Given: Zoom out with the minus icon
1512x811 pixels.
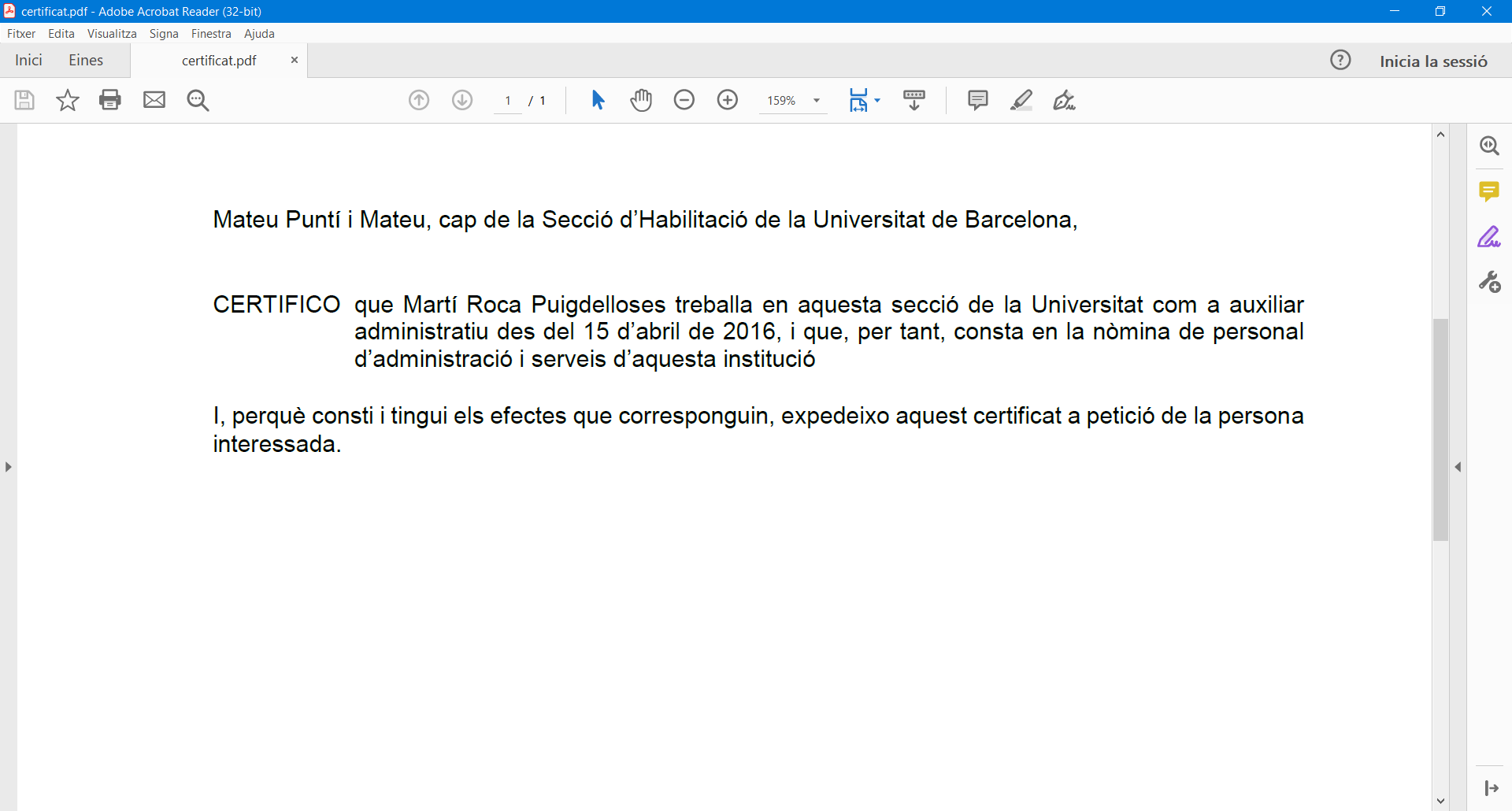Looking at the screenshot, I should point(684,100).
